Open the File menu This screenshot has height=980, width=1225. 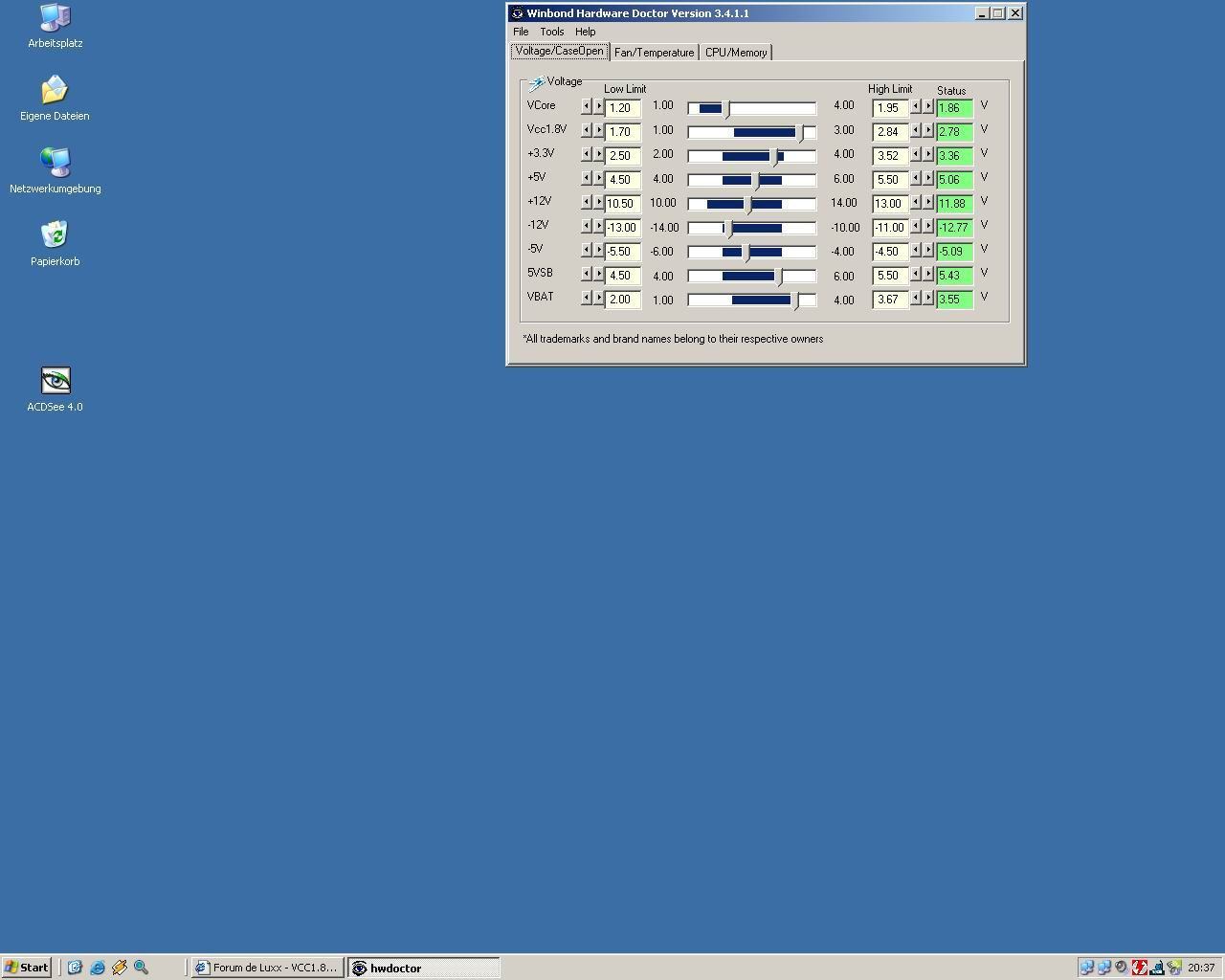tap(521, 32)
